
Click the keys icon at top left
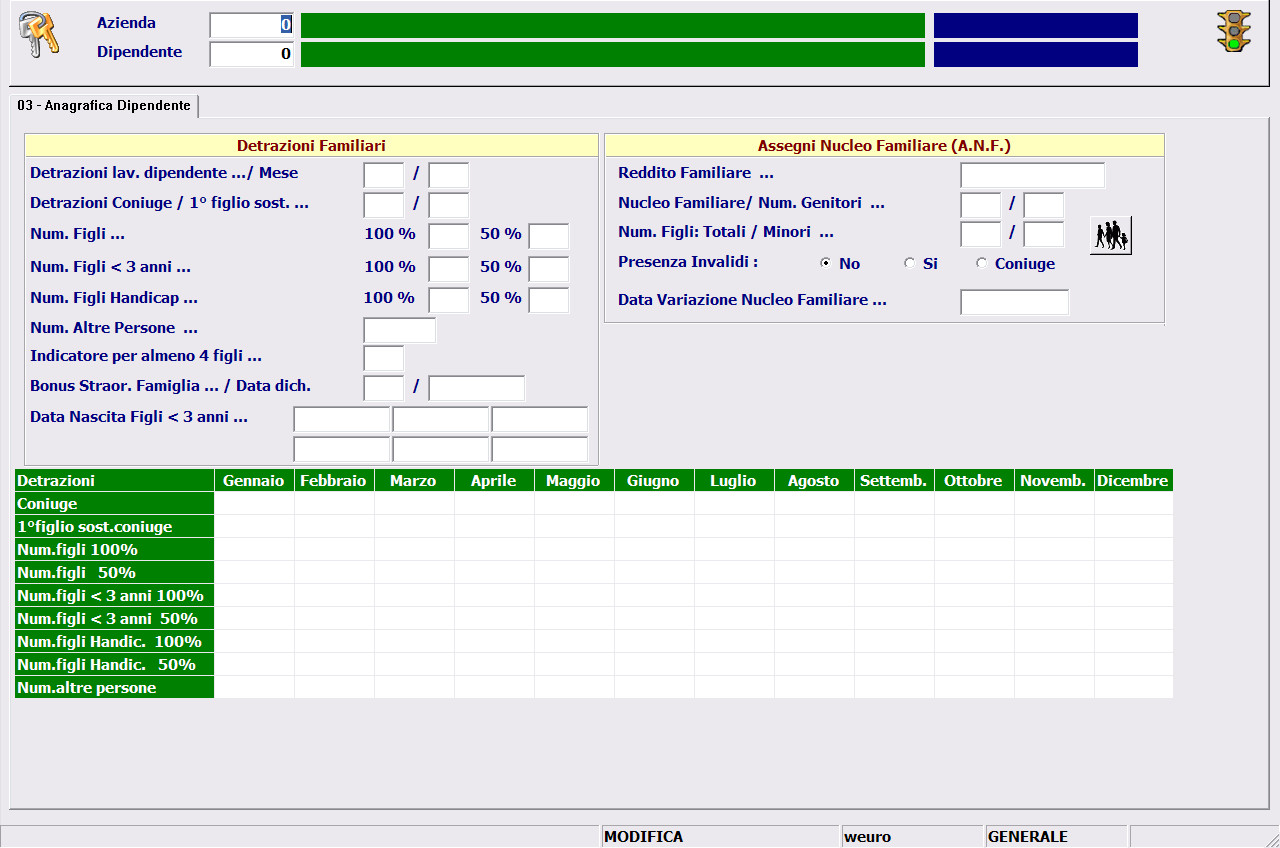click(39, 35)
